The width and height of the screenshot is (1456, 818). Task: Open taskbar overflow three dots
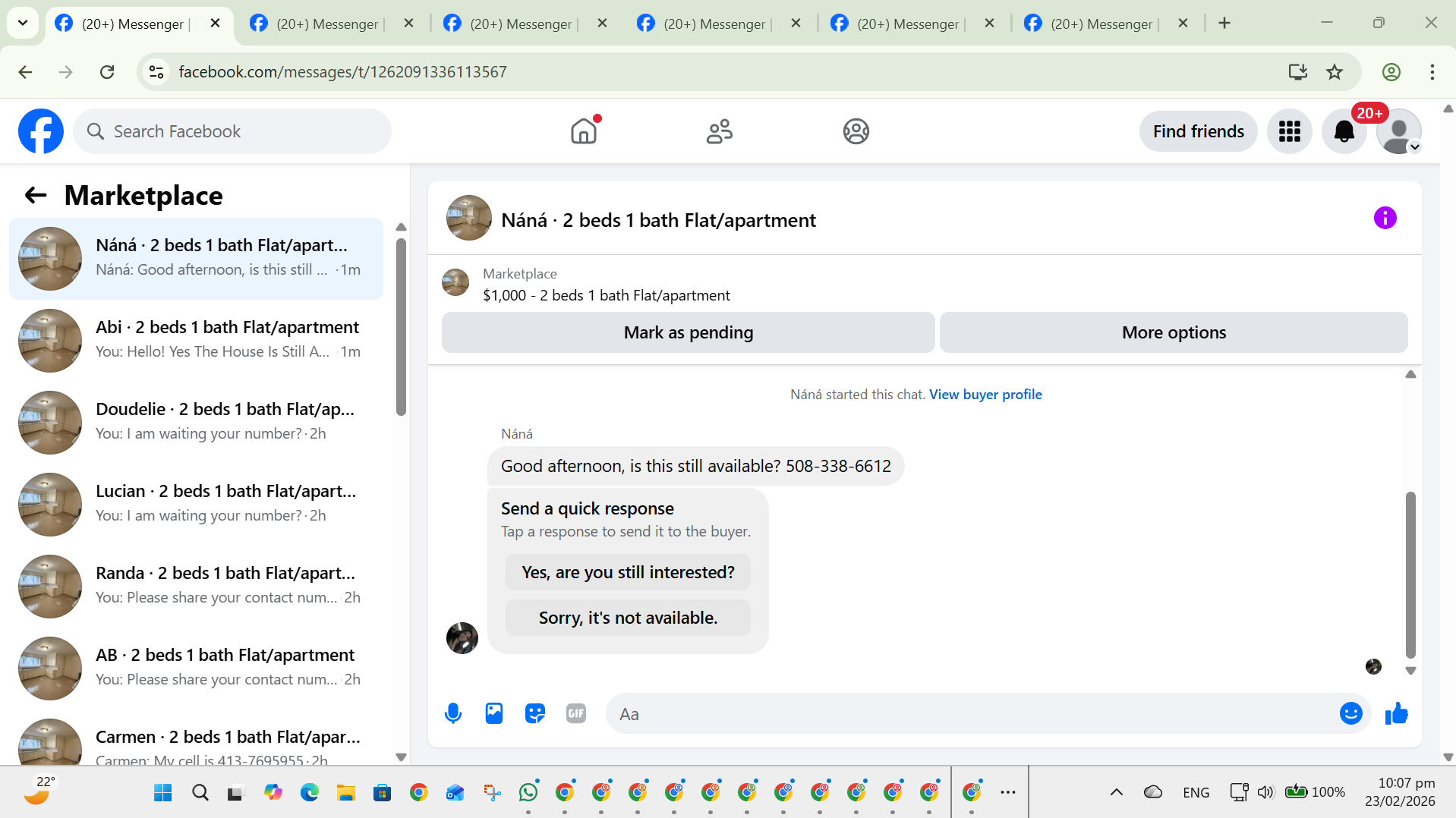coord(1007,792)
